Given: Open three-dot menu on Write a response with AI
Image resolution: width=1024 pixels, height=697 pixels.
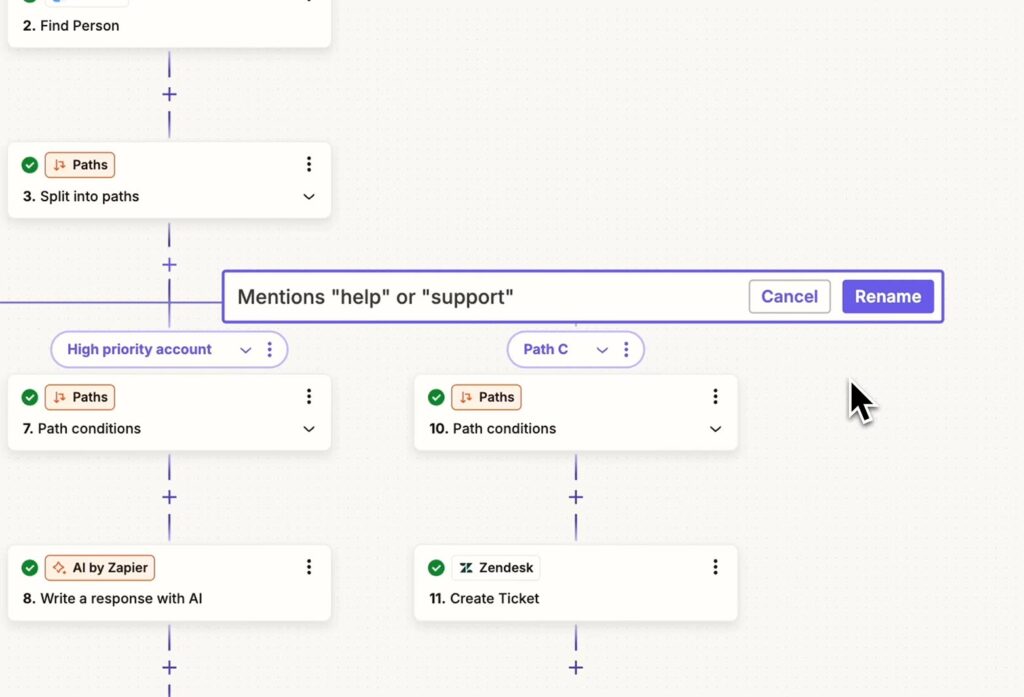Looking at the screenshot, I should point(309,567).
